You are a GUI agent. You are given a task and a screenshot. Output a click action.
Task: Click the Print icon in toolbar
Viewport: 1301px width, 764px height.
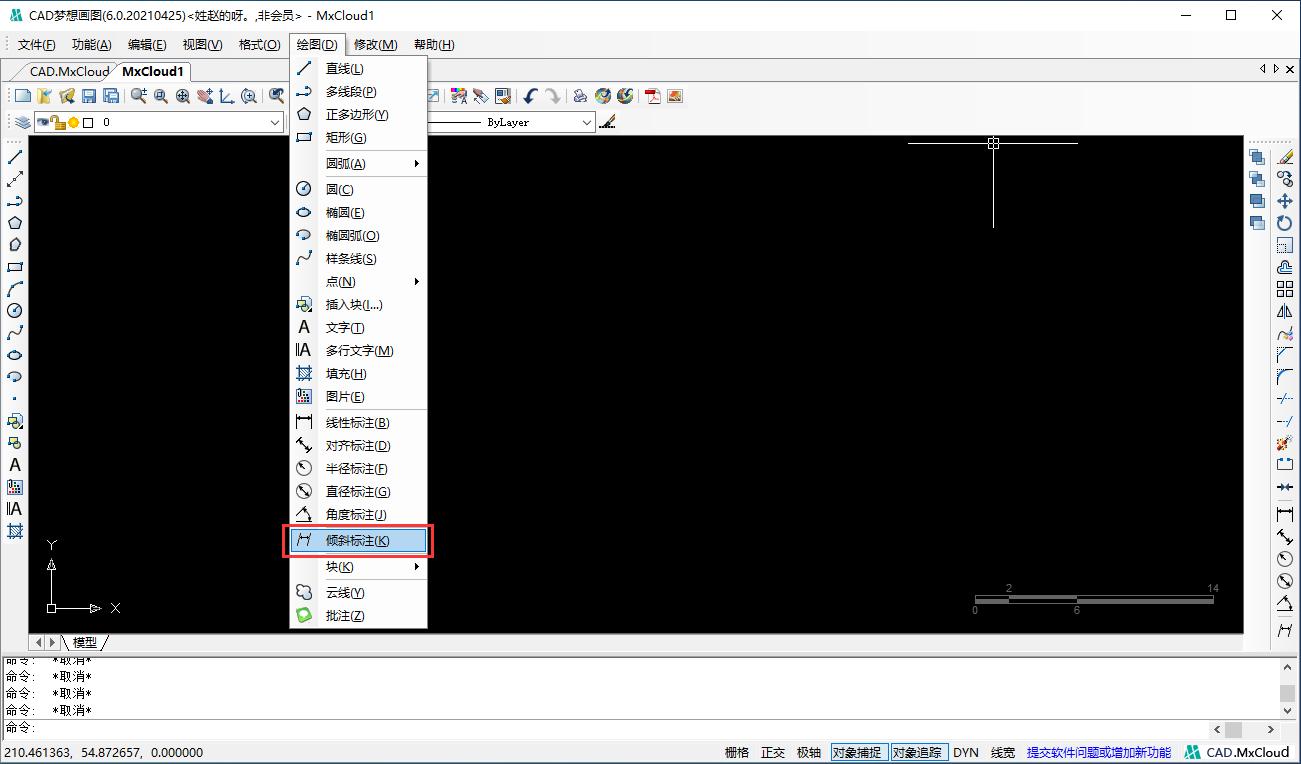pos(580,96)
